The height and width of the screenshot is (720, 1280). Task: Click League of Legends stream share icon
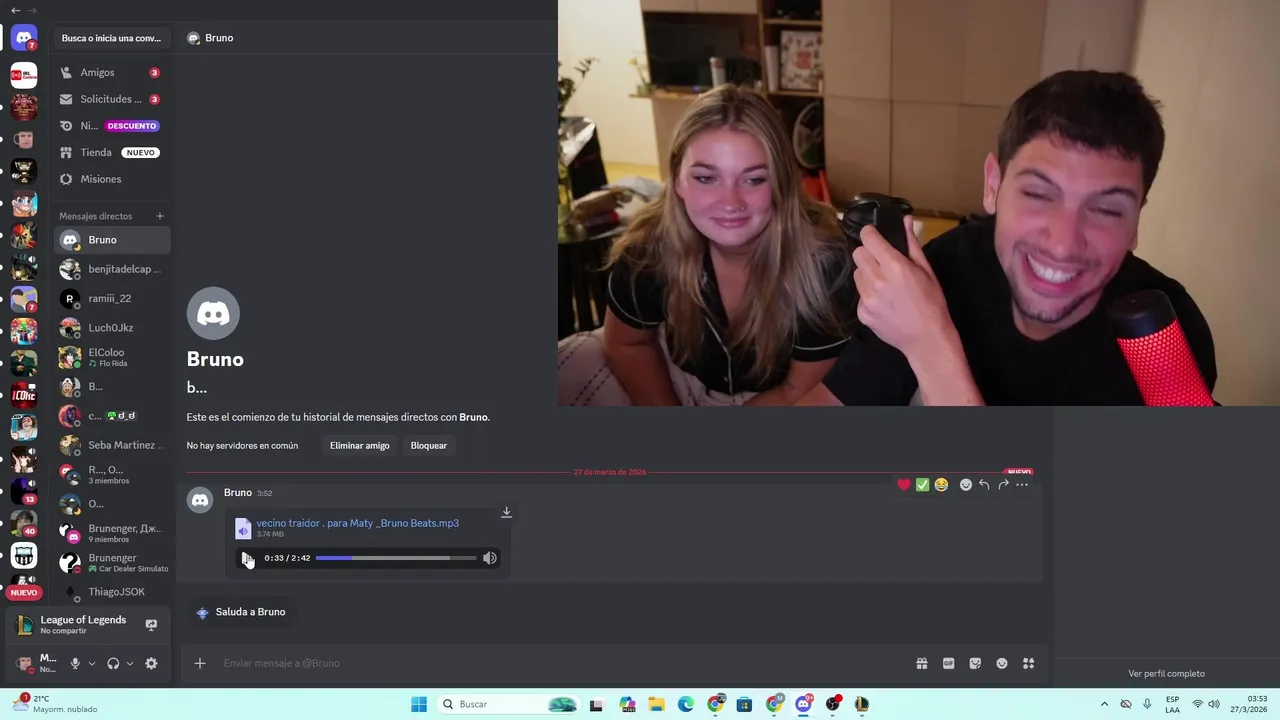[x=151, y=625]
